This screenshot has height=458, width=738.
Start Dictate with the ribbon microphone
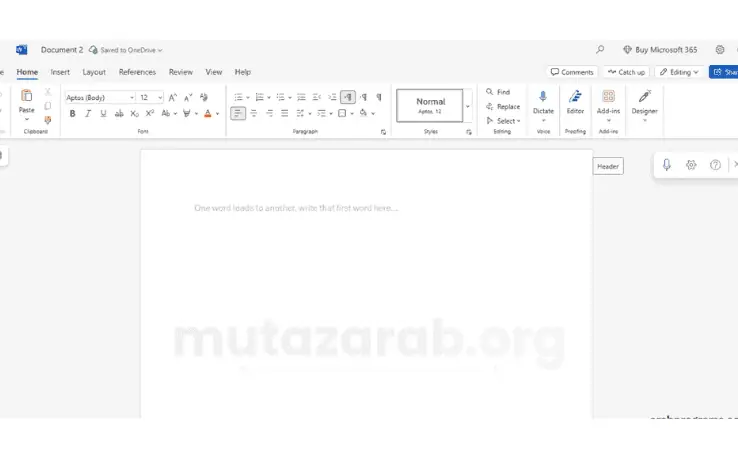(x=543, y=97)
